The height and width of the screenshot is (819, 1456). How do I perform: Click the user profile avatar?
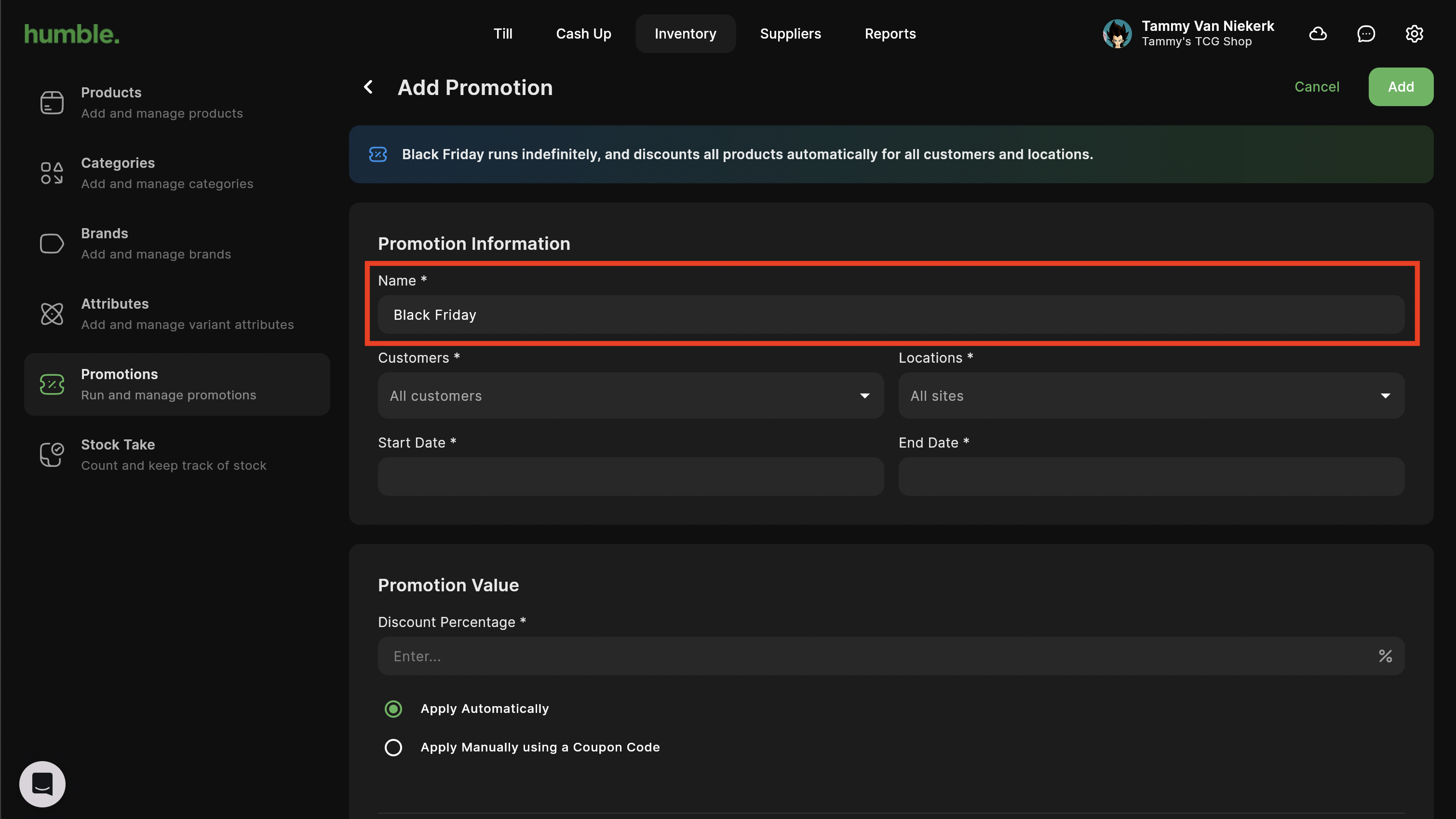[1117, 34]
